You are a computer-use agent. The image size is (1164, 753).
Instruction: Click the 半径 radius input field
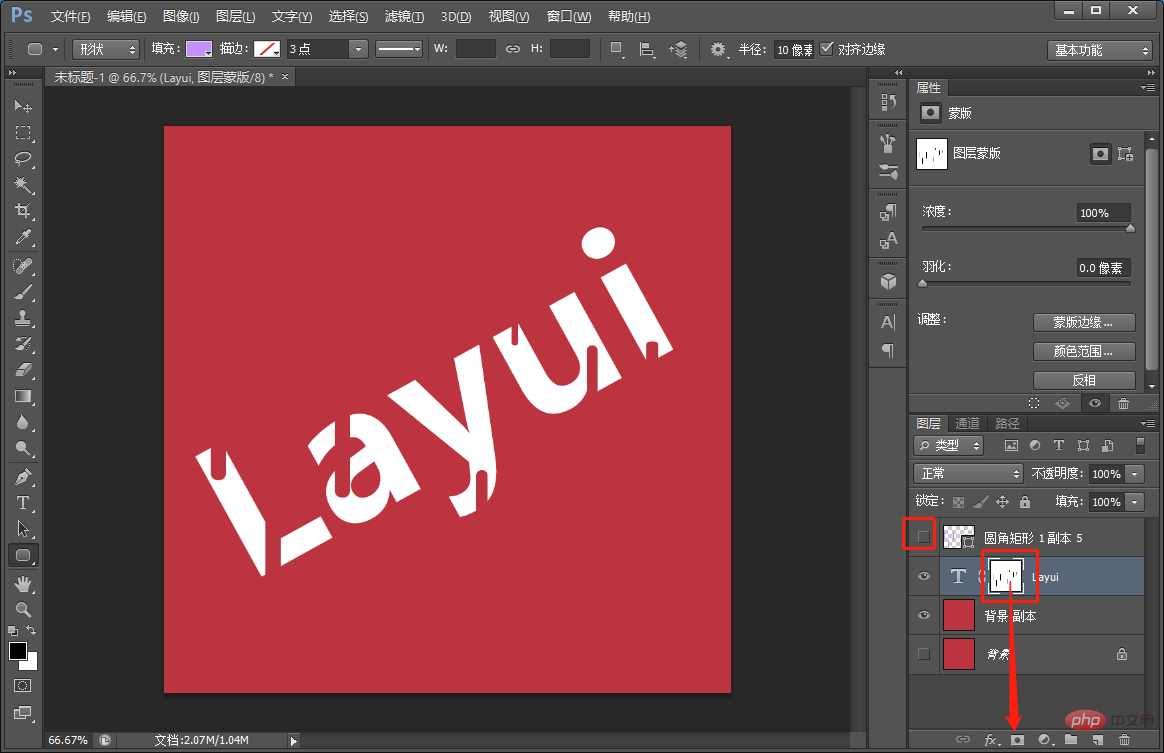[x=794, y=49]
